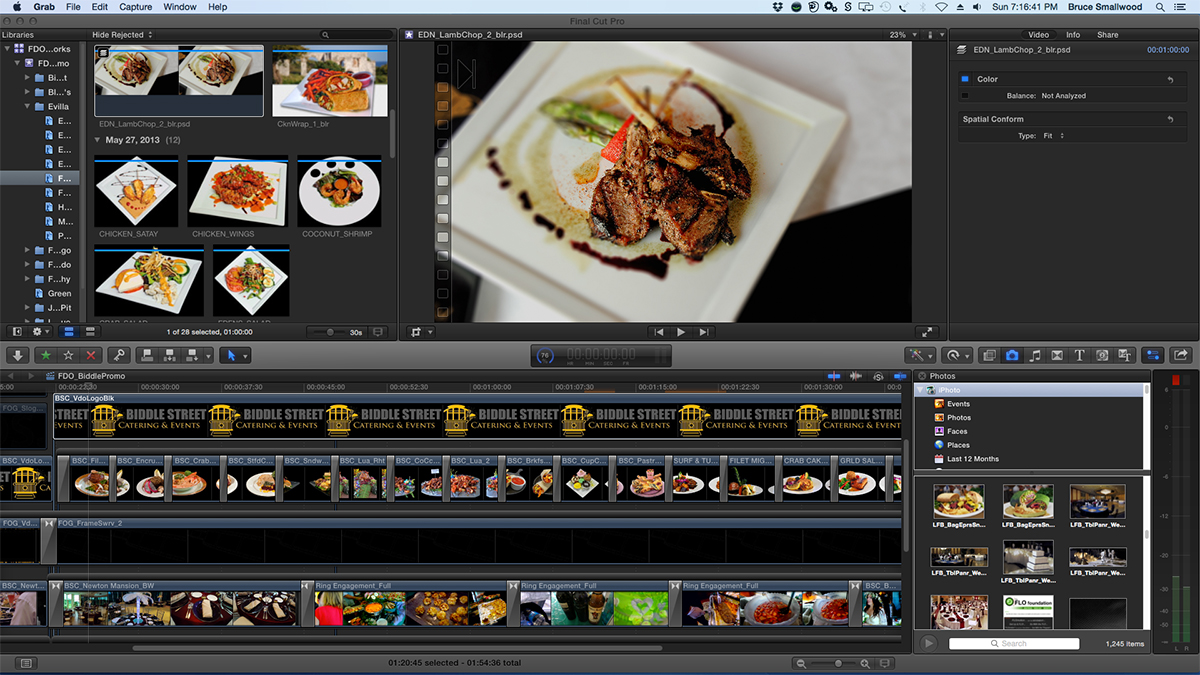Select the CHICKEN_WINGS clip thumbnail

tap(238, 191)
